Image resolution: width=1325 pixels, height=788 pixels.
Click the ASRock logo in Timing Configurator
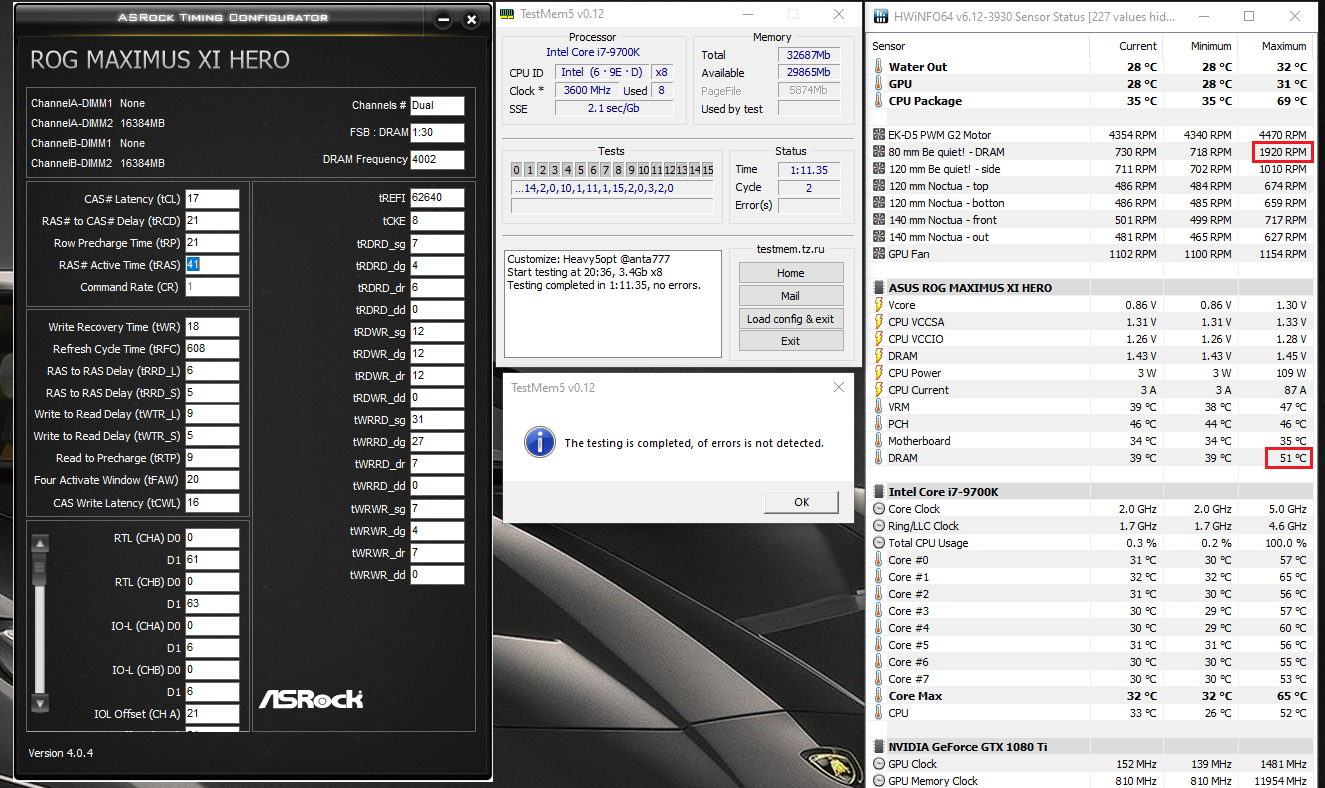(x=311, y=698)
